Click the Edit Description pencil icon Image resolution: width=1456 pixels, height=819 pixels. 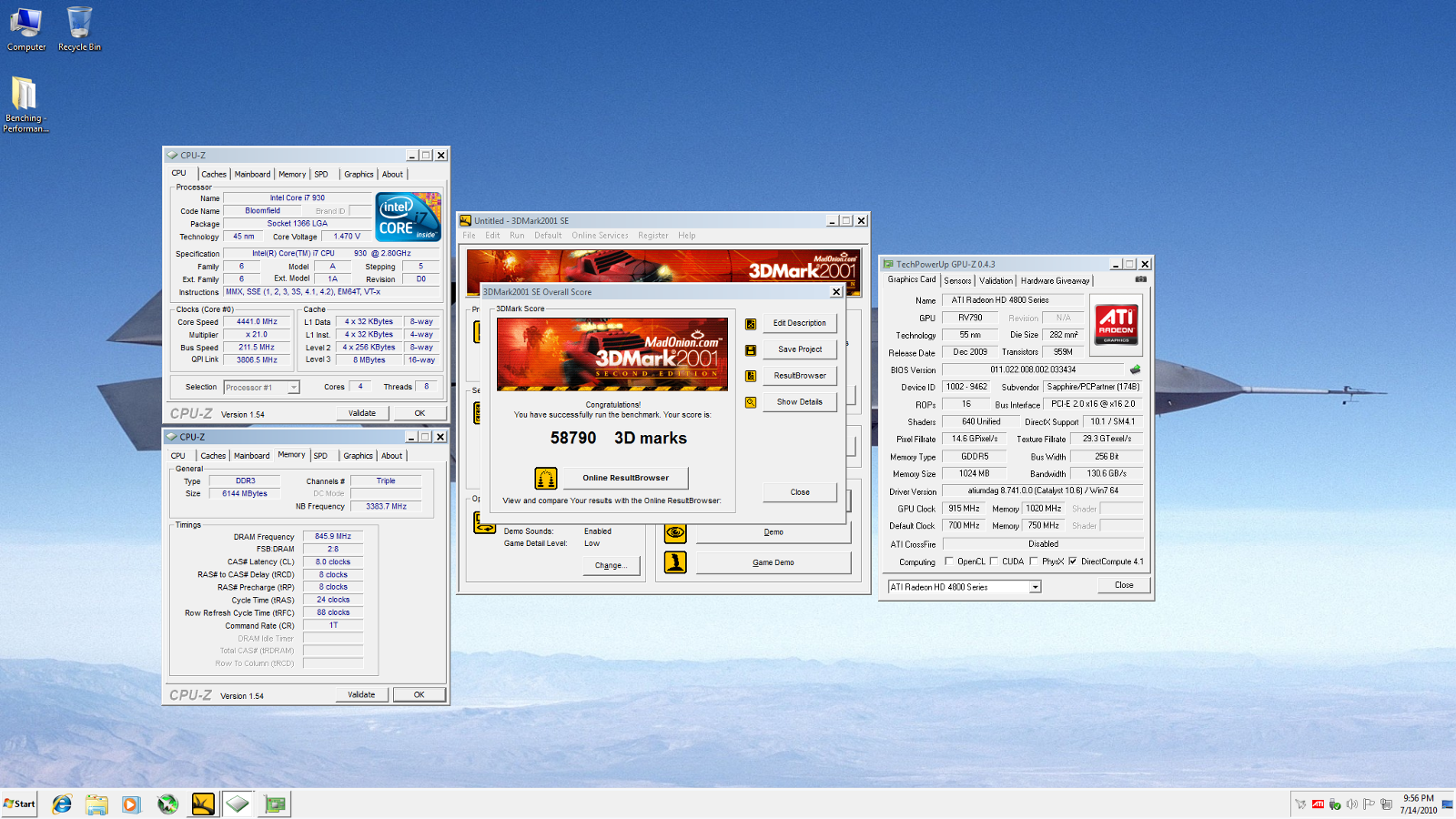751,324
